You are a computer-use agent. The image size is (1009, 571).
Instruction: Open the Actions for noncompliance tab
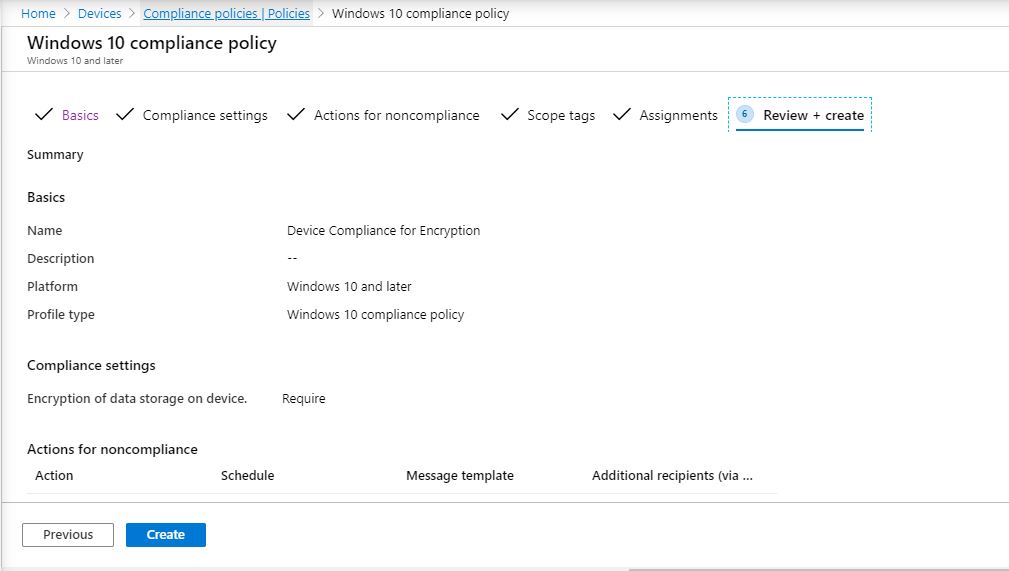coord(396,115)
